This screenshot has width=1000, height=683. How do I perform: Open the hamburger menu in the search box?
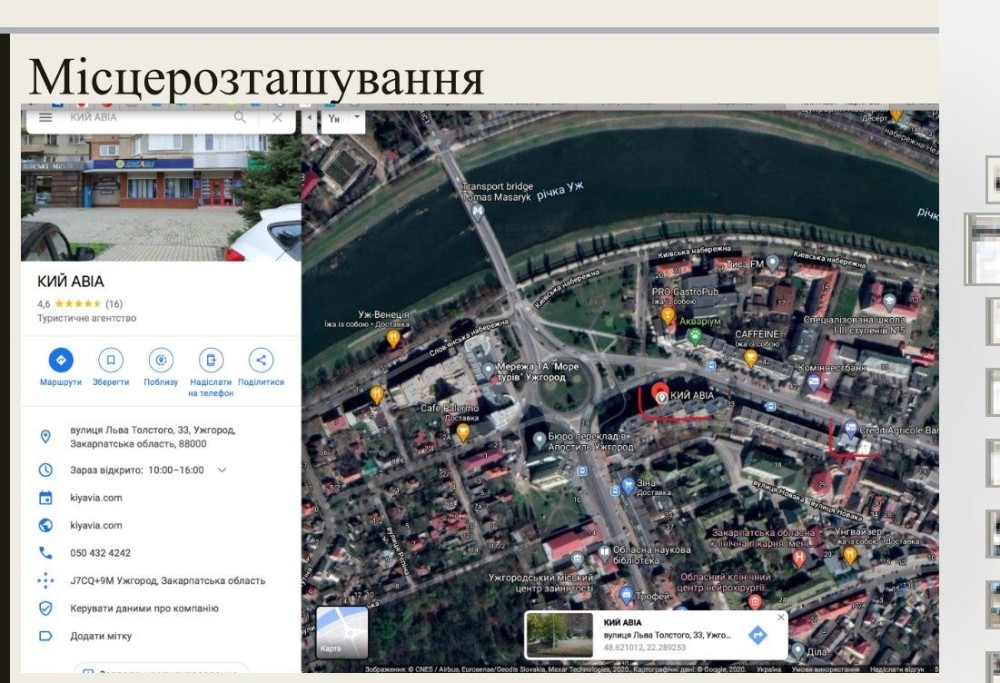click(x=44, y=117)
